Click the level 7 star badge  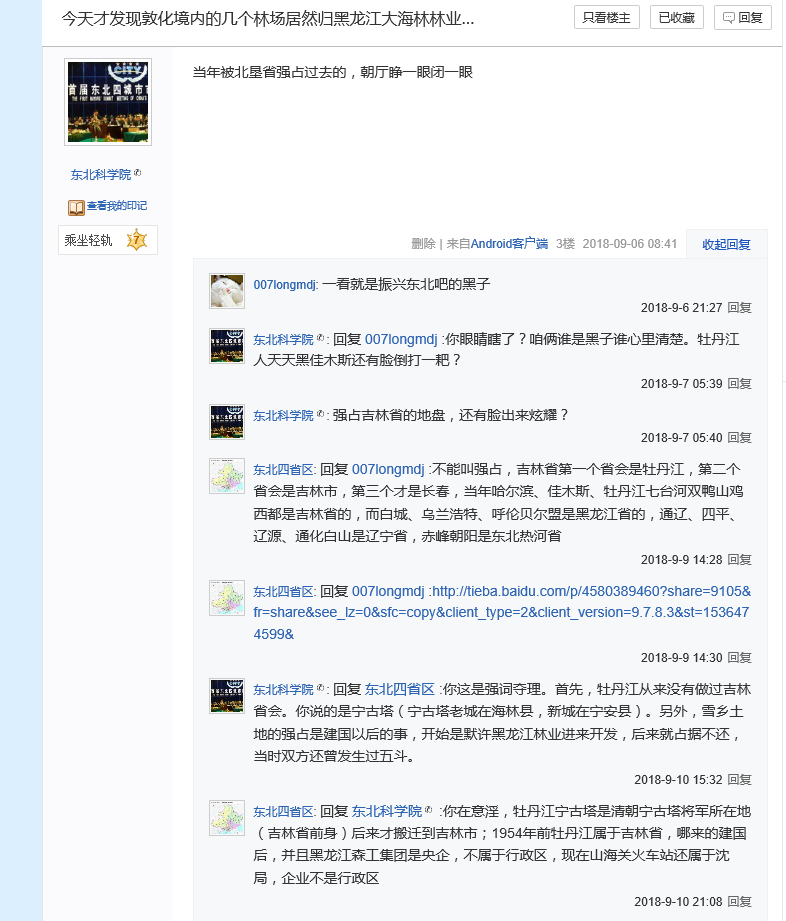(x=137, y=240)
